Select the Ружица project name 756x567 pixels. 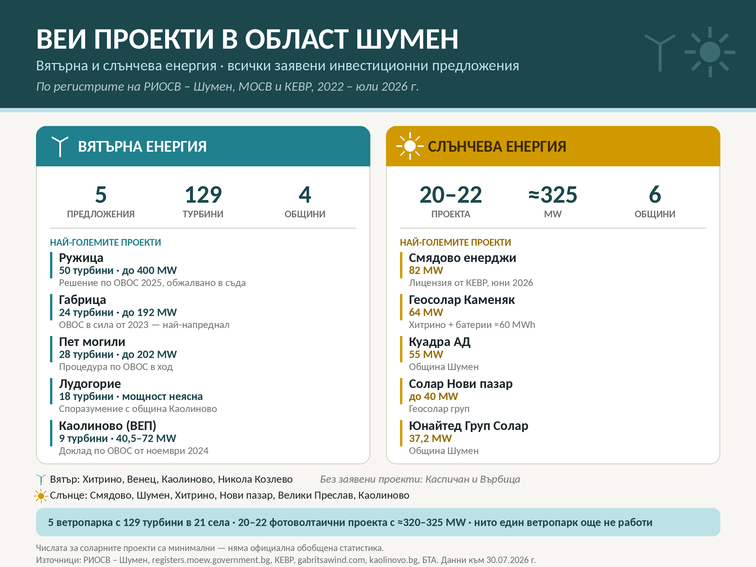click(x=81, y=258)
